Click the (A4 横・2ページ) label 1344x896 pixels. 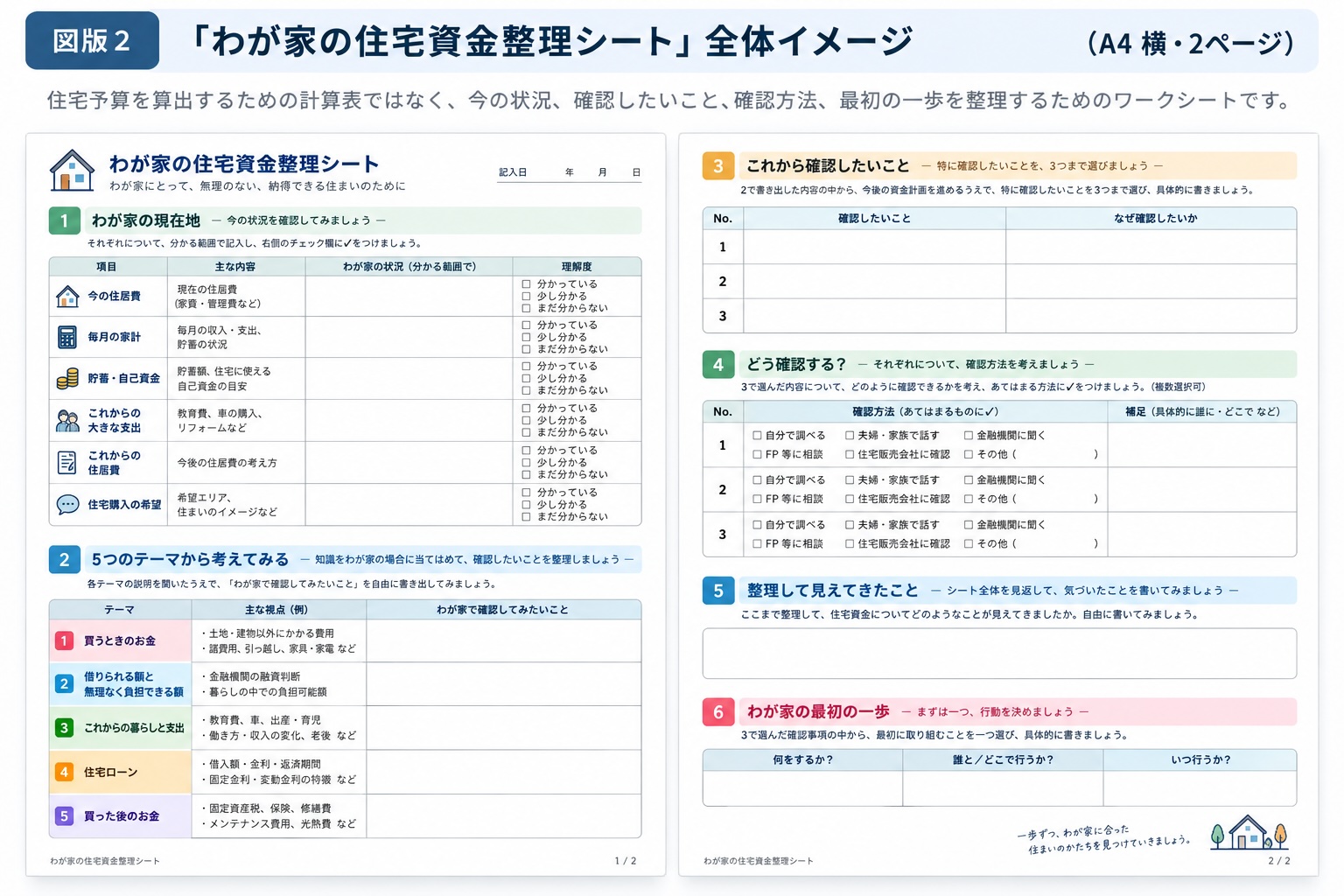pyautogui.click(x=1191, y=42)
